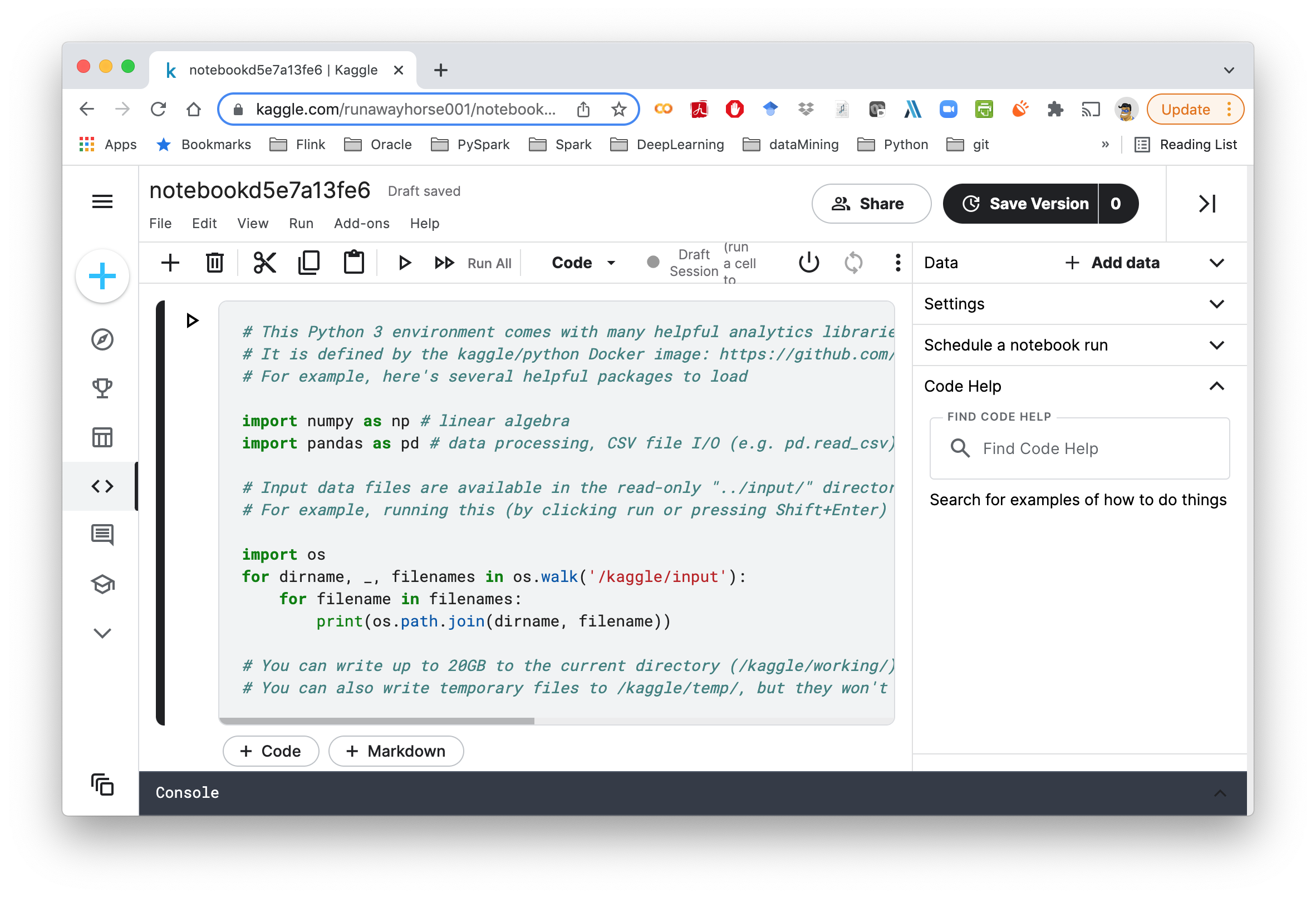
Task: Click the kebab menu options icon
Action: (x=898, y=263)
